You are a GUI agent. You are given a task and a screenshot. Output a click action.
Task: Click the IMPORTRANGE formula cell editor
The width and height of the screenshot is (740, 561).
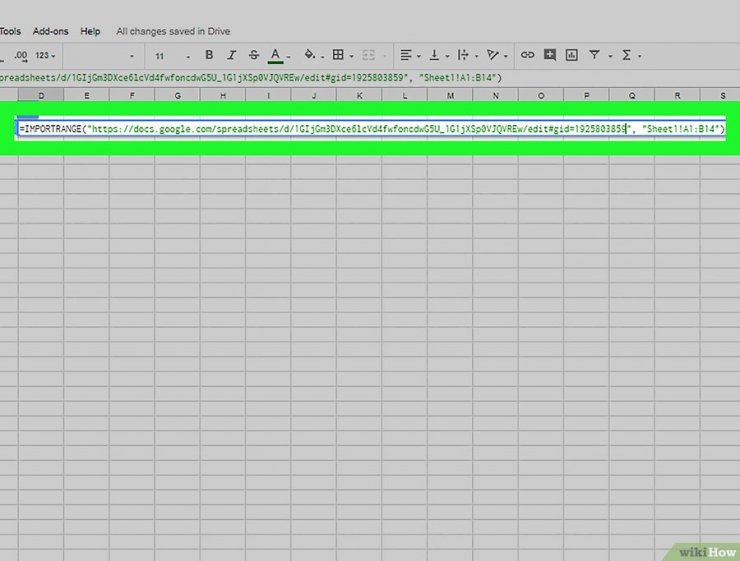372,129
